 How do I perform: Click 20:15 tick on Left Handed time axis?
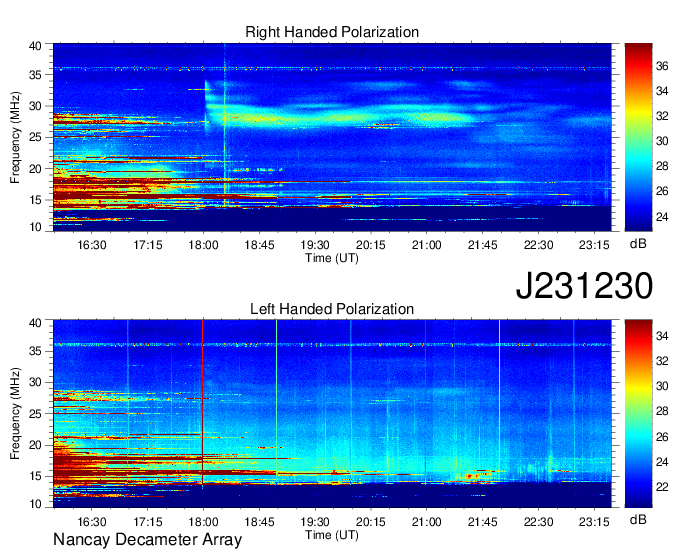[x=371, y=522]
